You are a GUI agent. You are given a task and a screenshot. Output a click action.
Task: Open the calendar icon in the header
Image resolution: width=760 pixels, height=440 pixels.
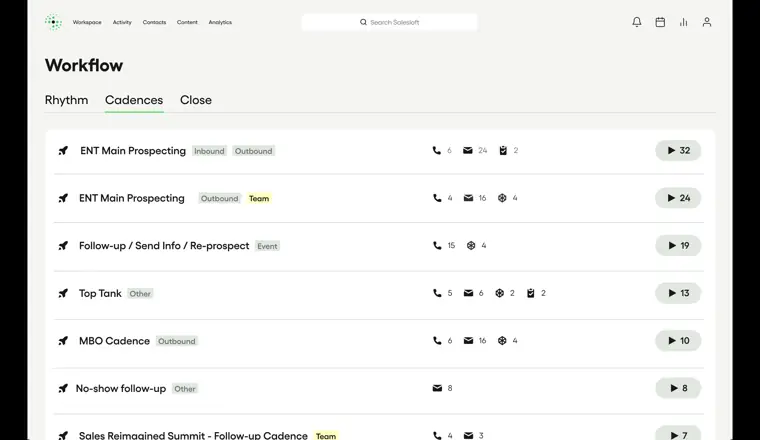[x=660, y=22]
